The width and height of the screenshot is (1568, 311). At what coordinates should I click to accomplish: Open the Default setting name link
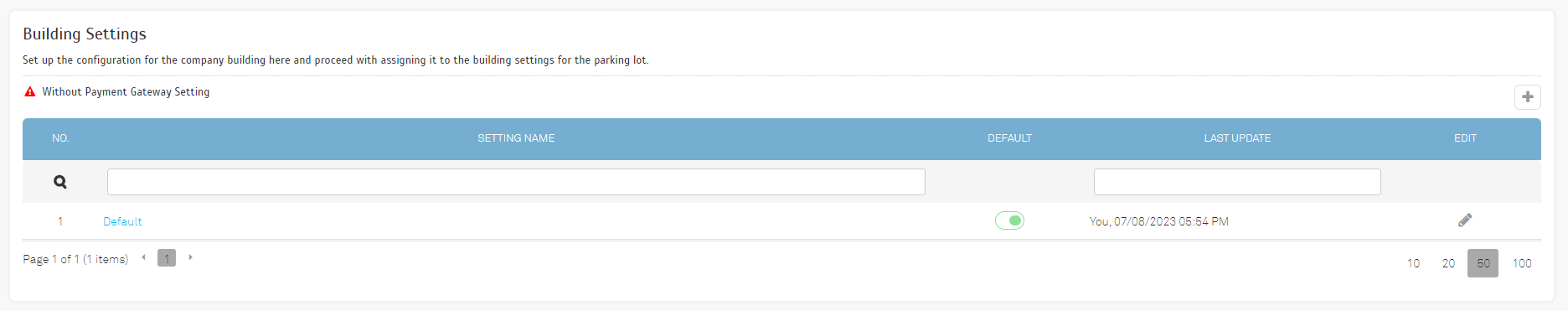tap(122, 221)
